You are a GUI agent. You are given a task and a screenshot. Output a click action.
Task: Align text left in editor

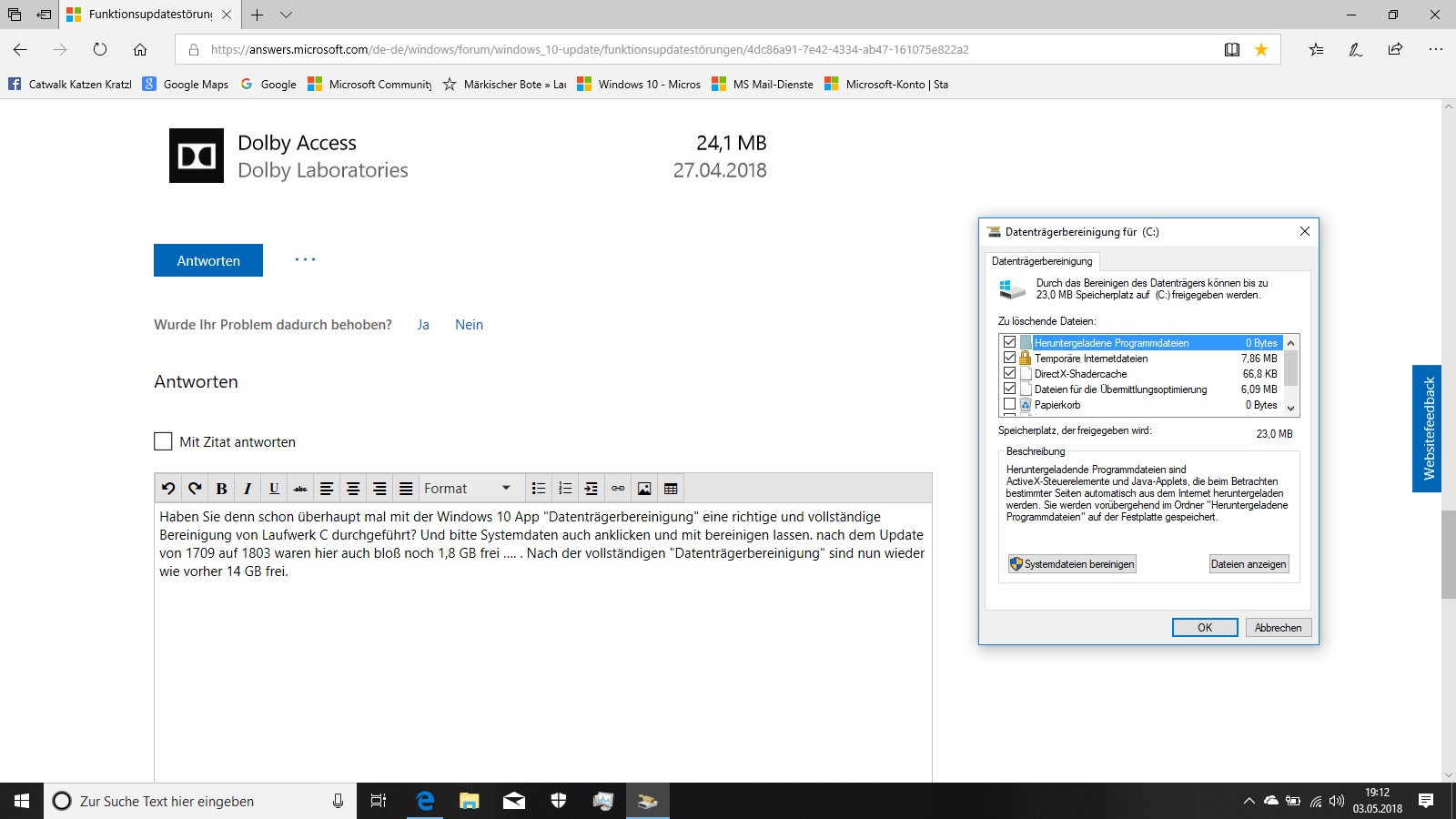[x=327, y=489]
